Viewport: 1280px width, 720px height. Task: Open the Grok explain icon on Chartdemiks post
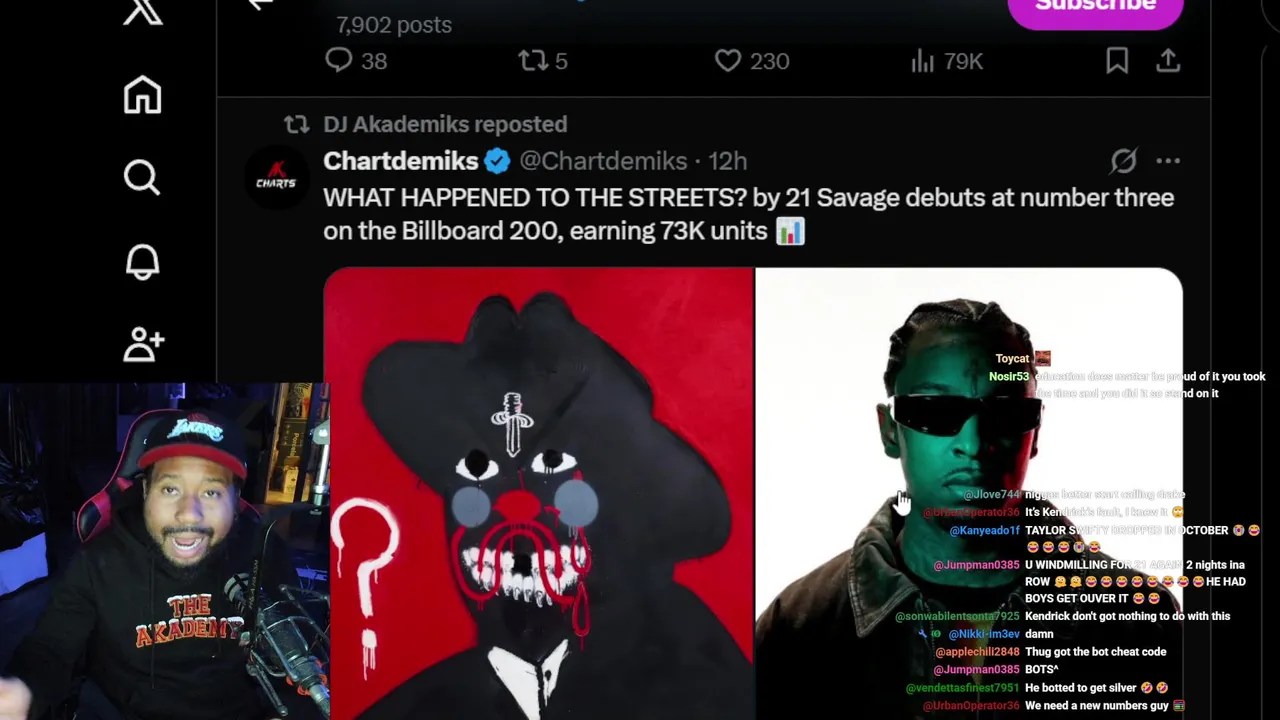[1124, 161]
